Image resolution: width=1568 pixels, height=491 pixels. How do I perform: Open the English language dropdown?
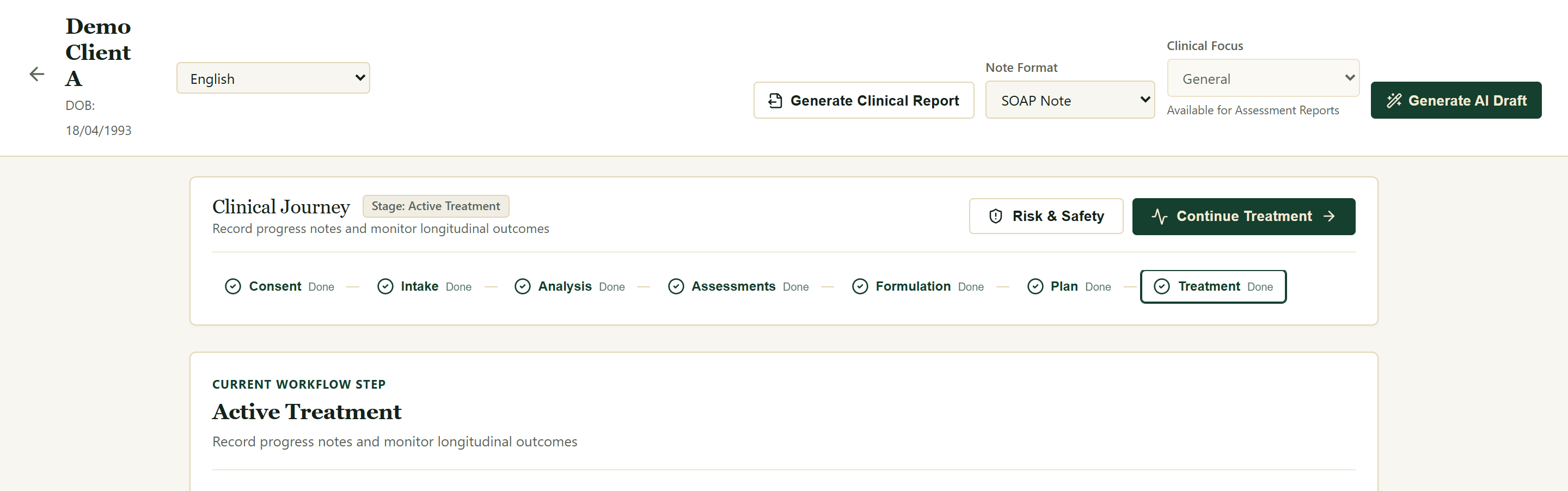[x=273, y=78]
